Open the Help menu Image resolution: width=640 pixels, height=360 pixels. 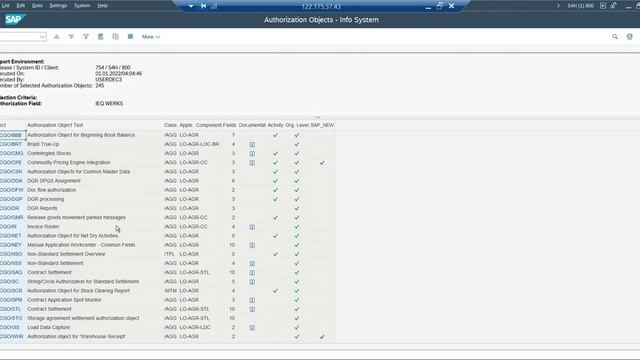coord(102,6)
